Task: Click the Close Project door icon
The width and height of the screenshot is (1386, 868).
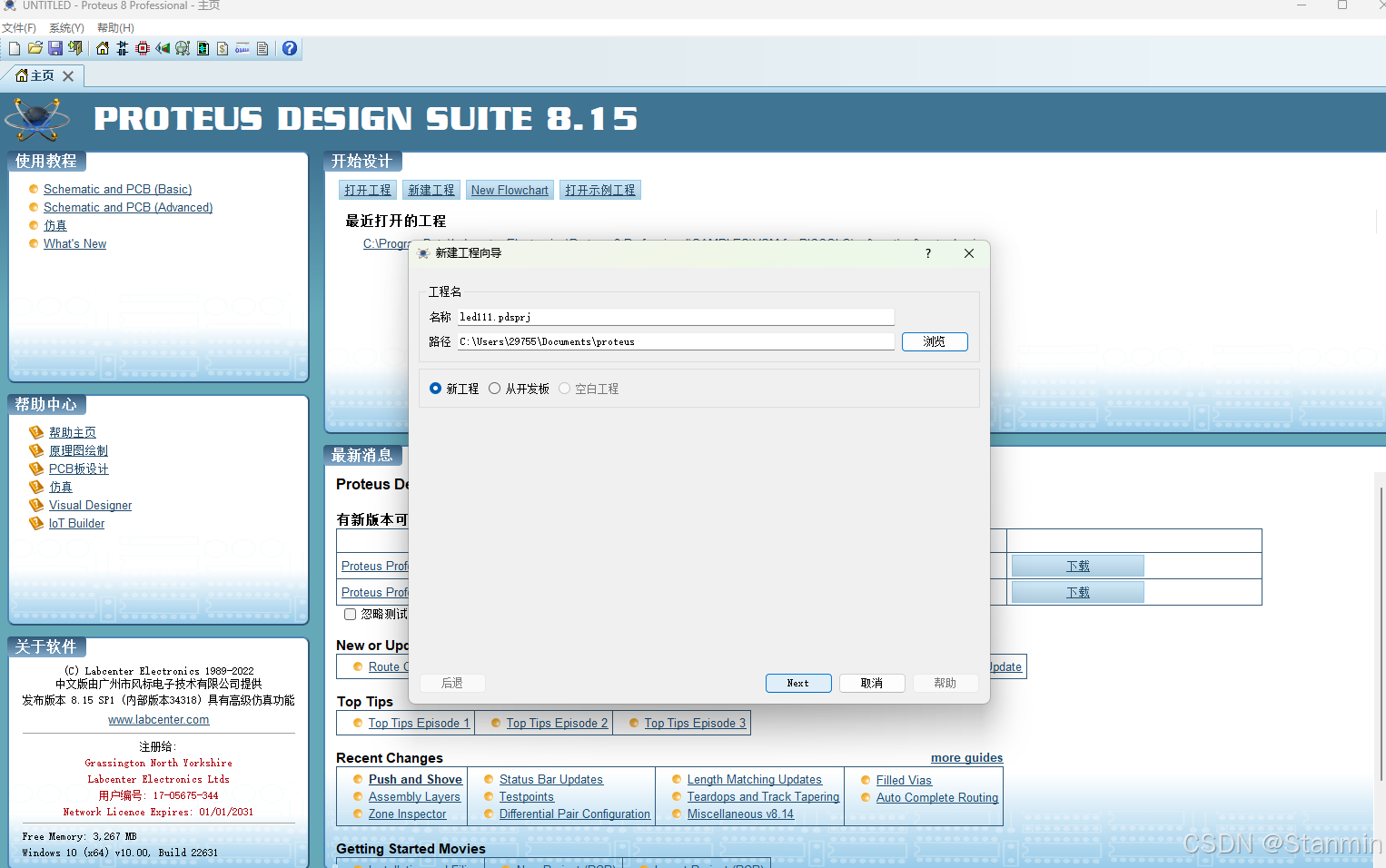Action: click(x=75, y=48)
